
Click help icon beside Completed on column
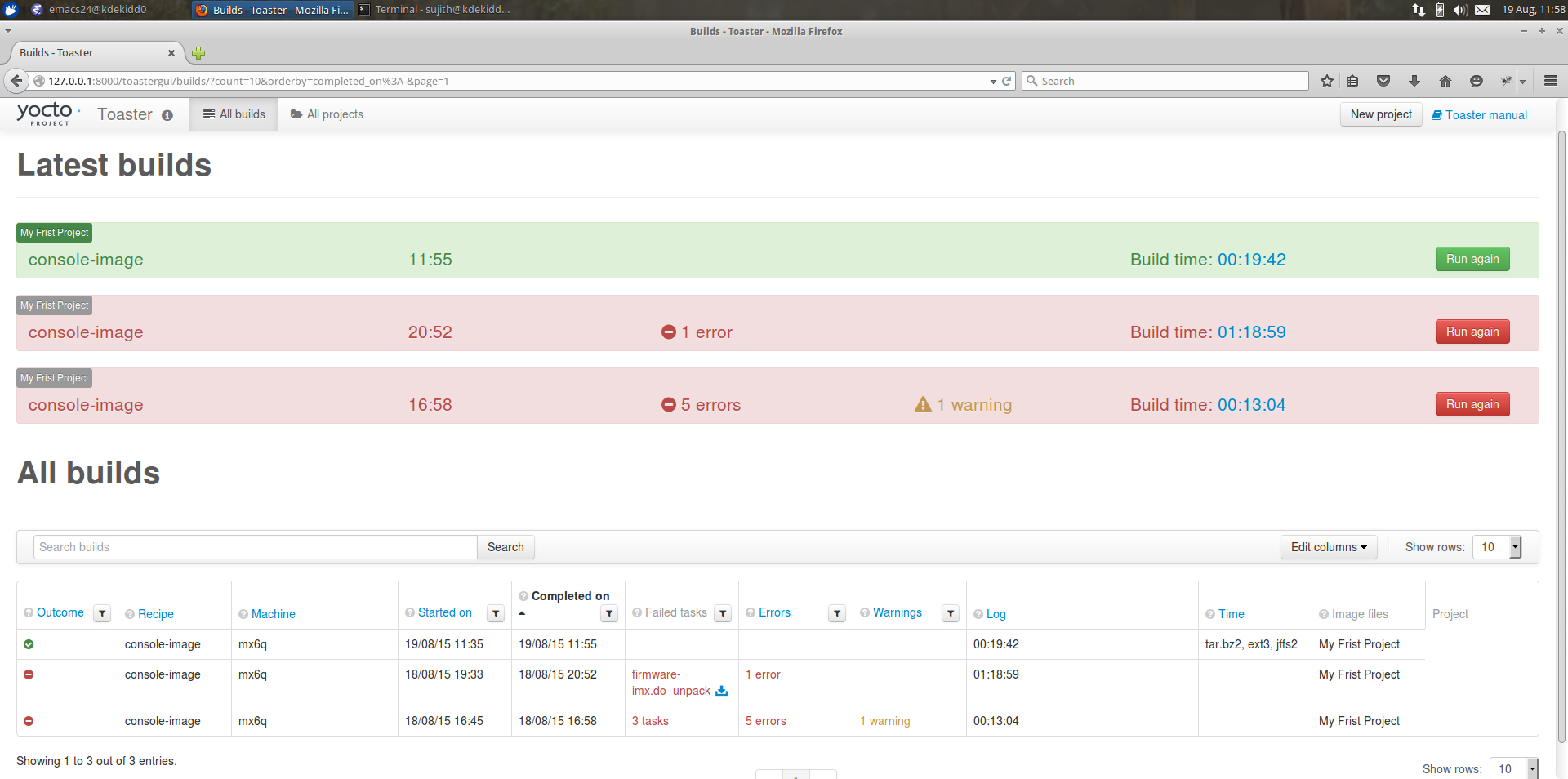523,596
